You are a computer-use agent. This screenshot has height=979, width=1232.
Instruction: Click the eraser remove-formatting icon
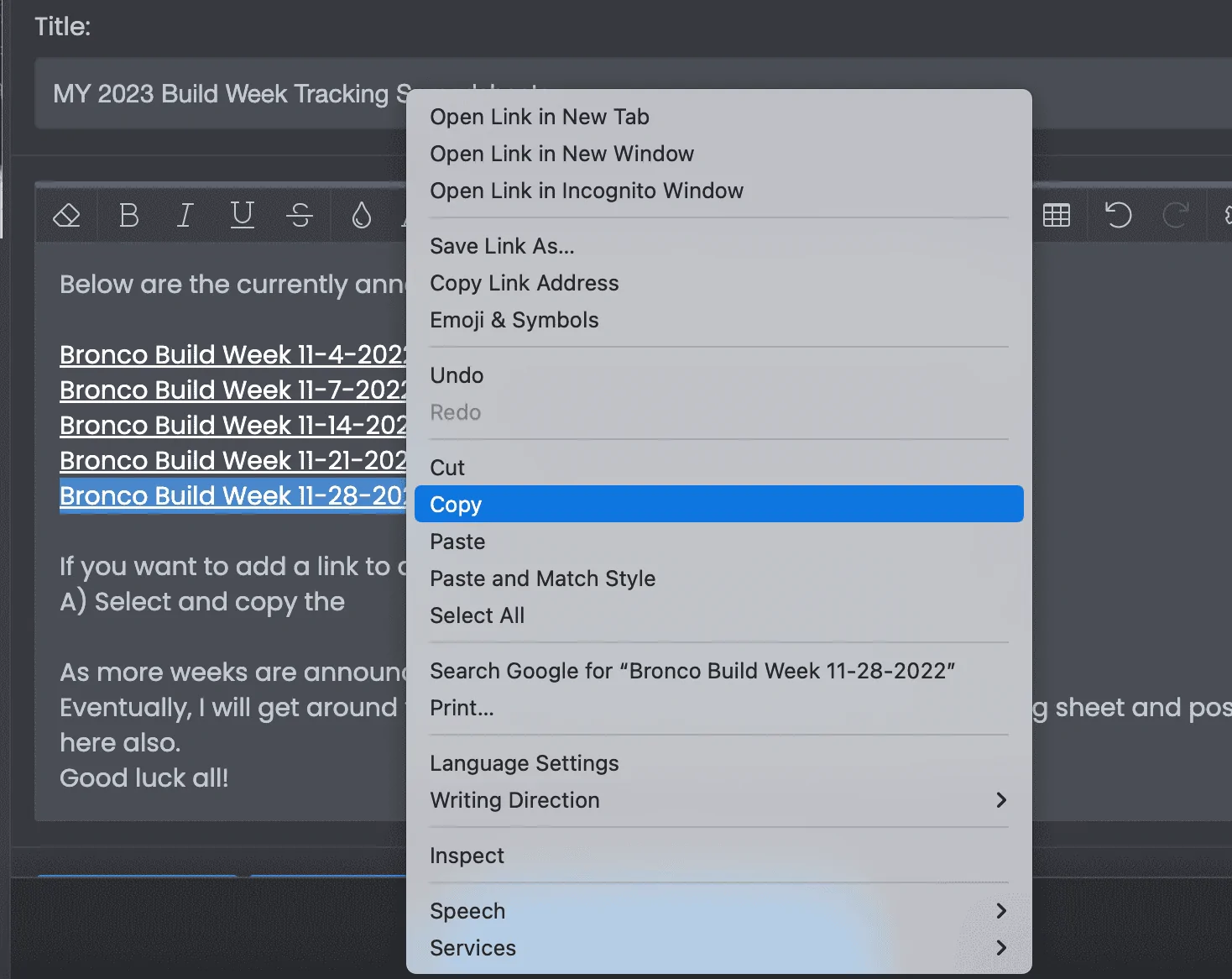66,216
